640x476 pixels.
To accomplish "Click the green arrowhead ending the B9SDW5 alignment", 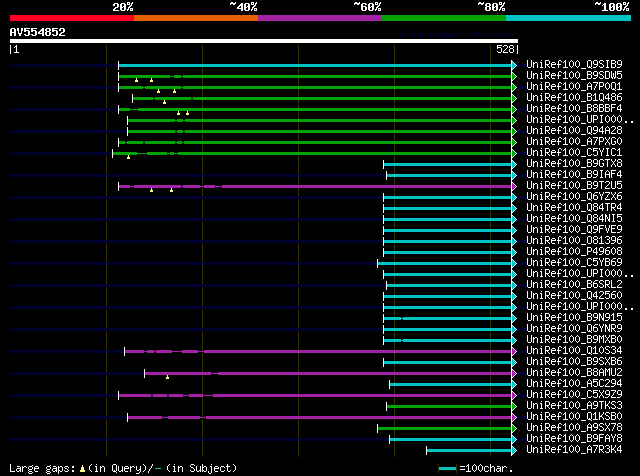I will (514, 76).
